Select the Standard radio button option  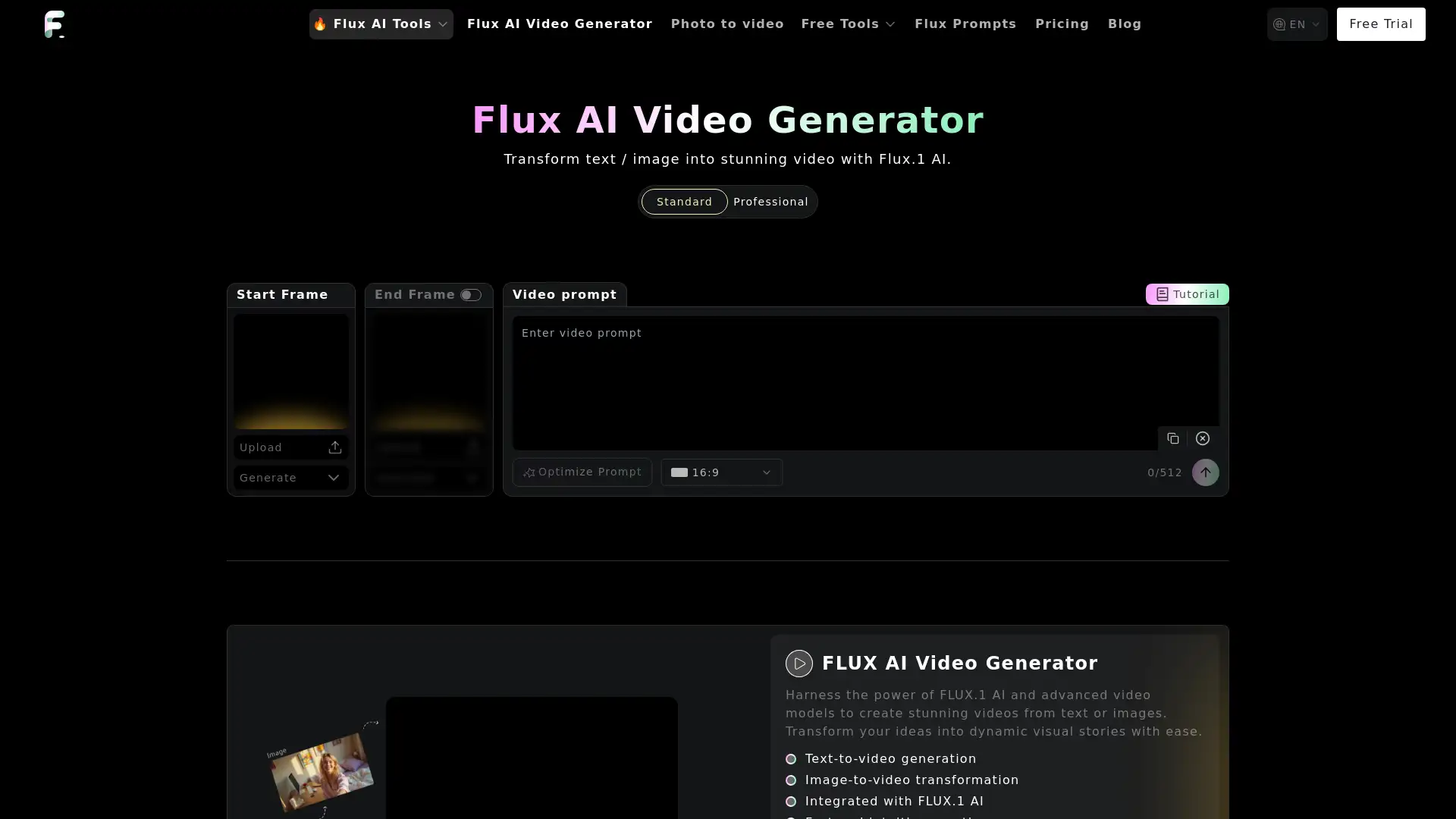[684, 201]
